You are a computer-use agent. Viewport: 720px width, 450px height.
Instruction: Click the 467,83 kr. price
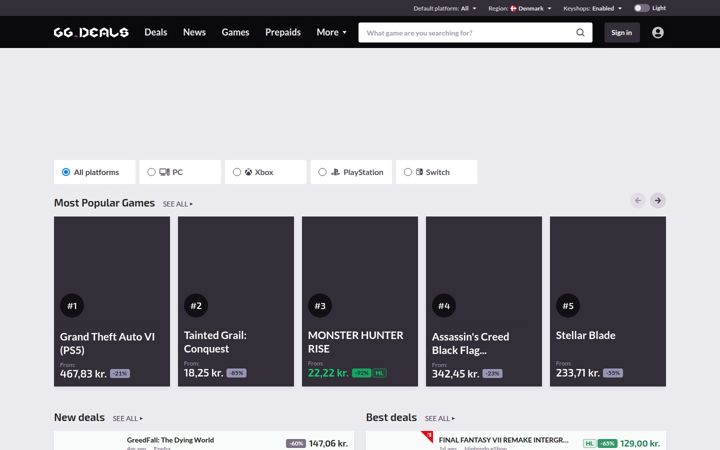(x=83, y=374)
